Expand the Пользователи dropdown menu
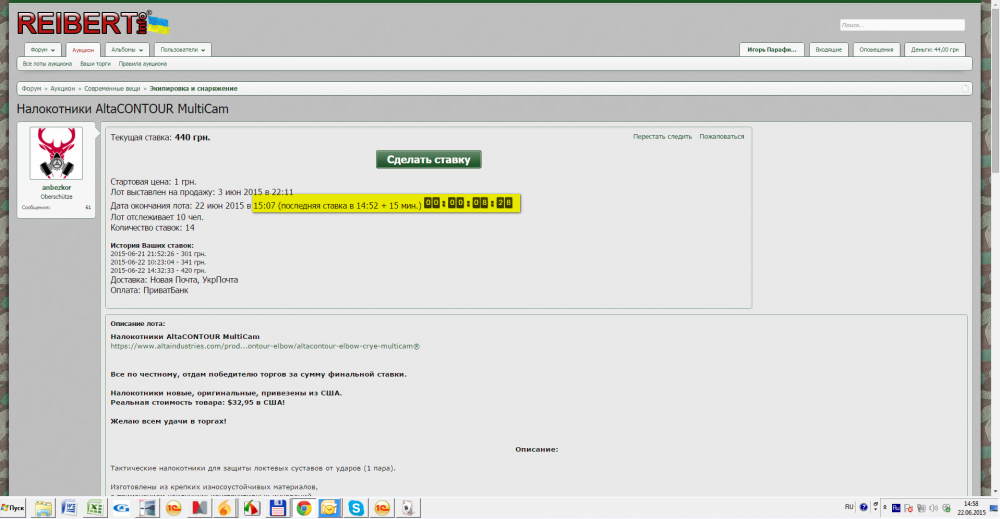Viewport: 1000px width, 519px height. point(183,49)
